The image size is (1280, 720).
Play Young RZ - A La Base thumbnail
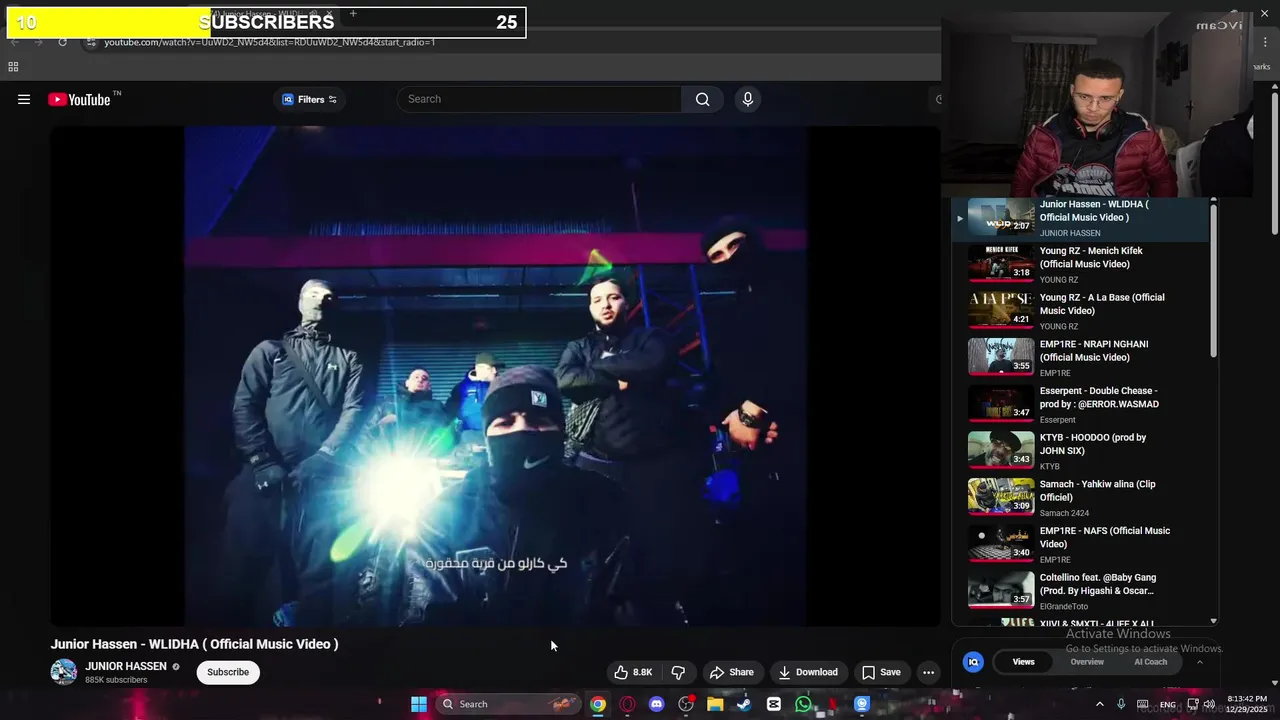coord(1001,310)
